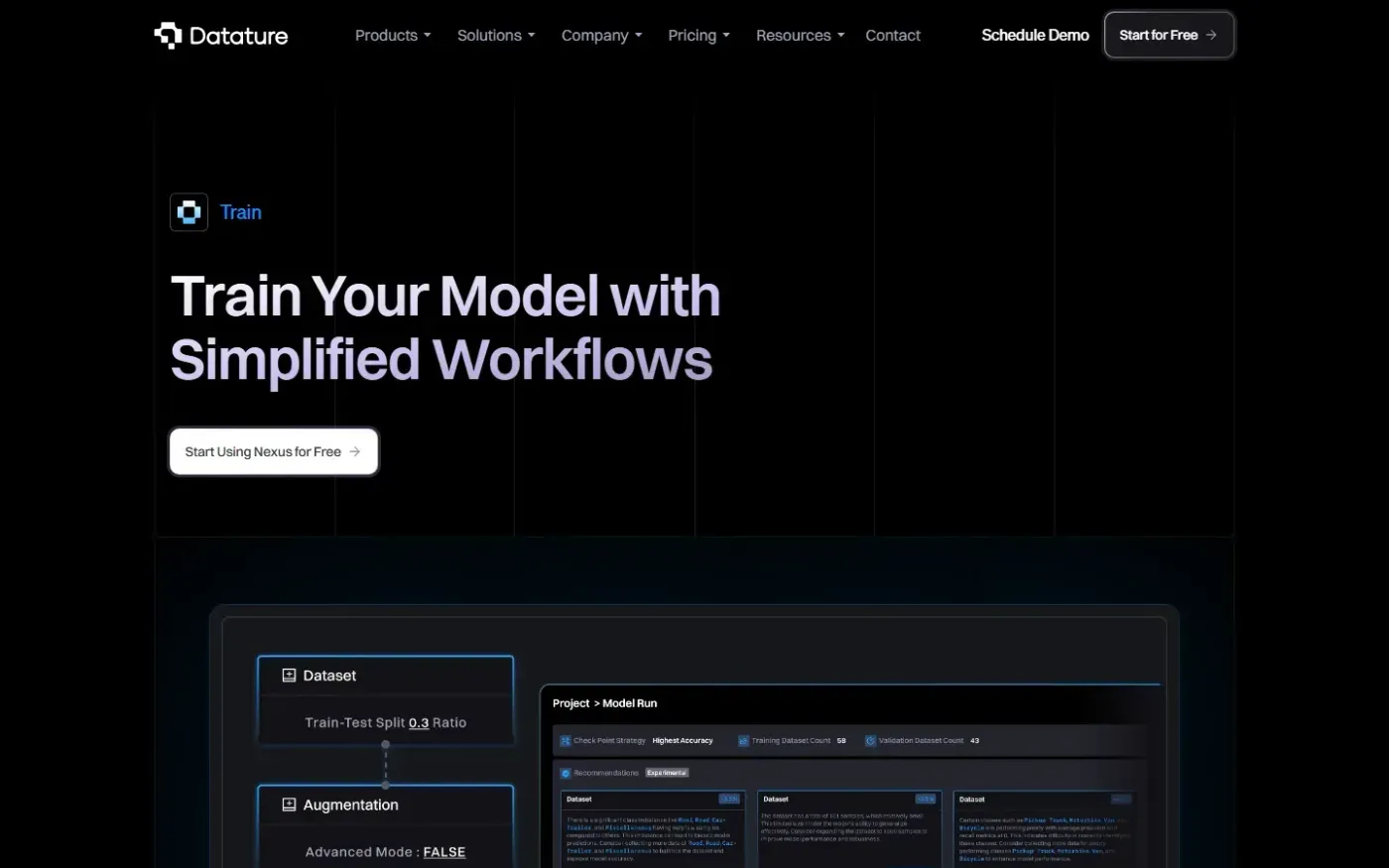Click the Datature wordmark
The height and width of the screenshot is (868, 1389).
click(x=238, y=36)
